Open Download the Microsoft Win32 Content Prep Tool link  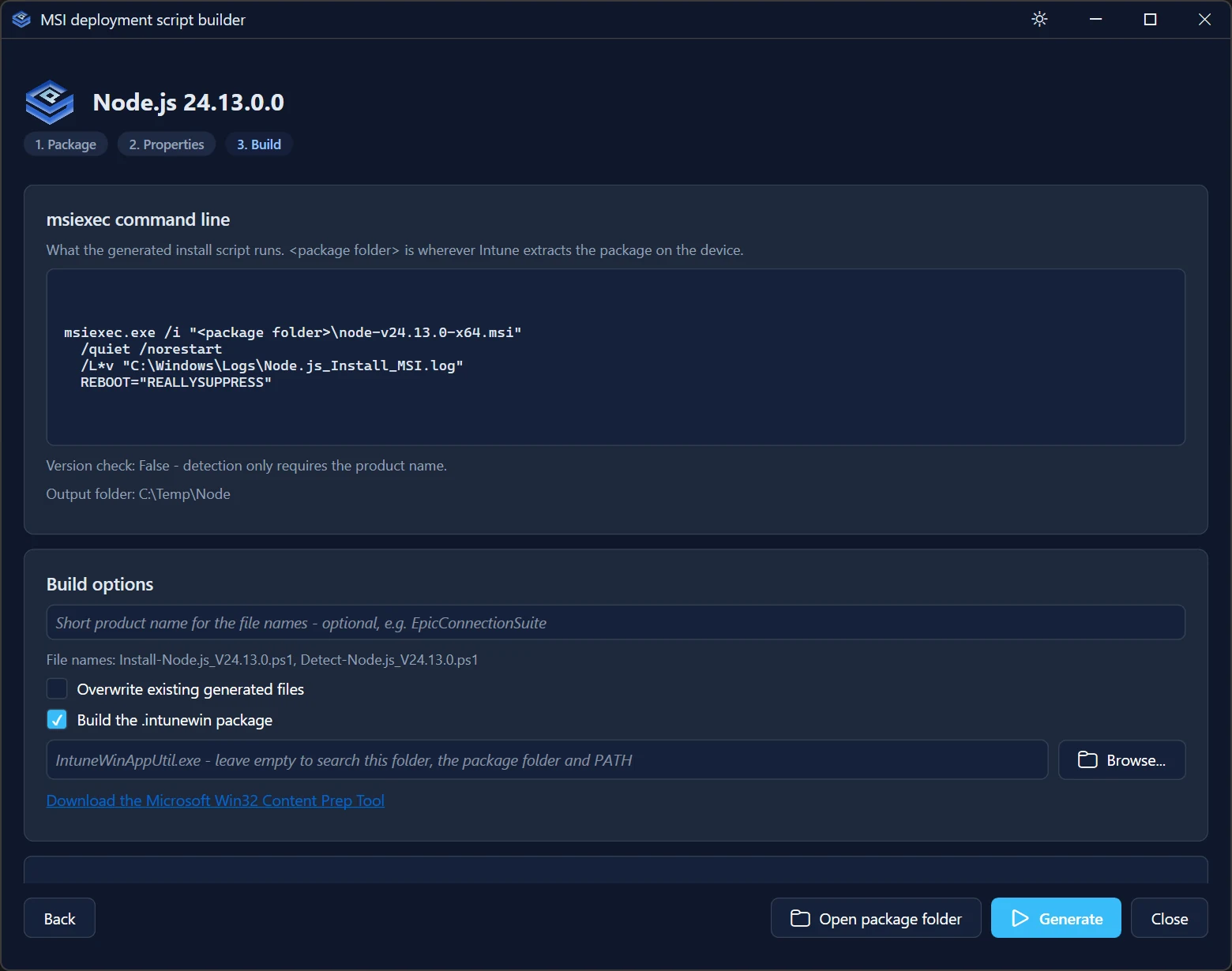click(216, 800)
